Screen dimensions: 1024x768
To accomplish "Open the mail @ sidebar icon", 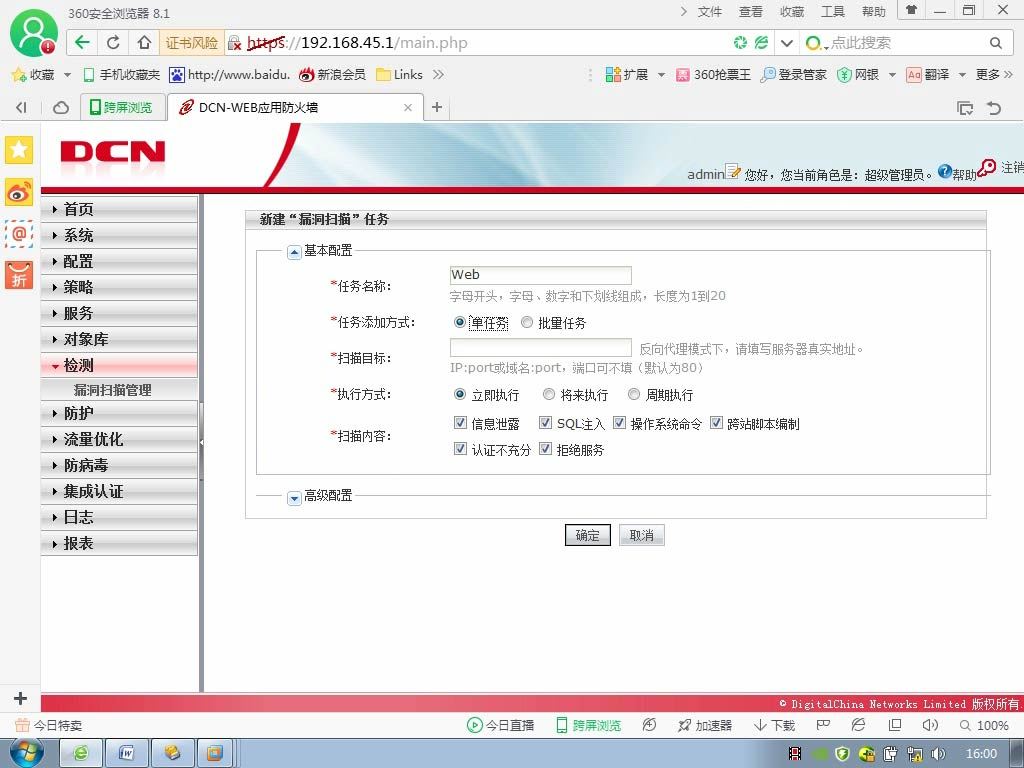I will click(x=19, y=233).
